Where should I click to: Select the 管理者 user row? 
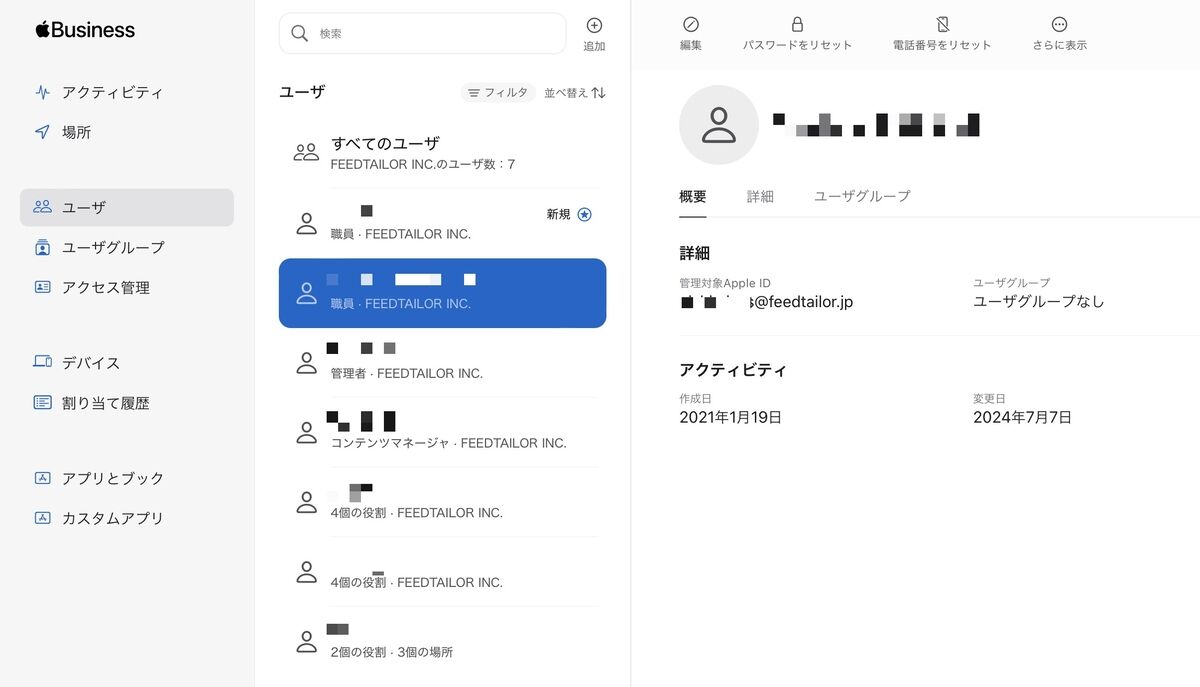point(442,362)
